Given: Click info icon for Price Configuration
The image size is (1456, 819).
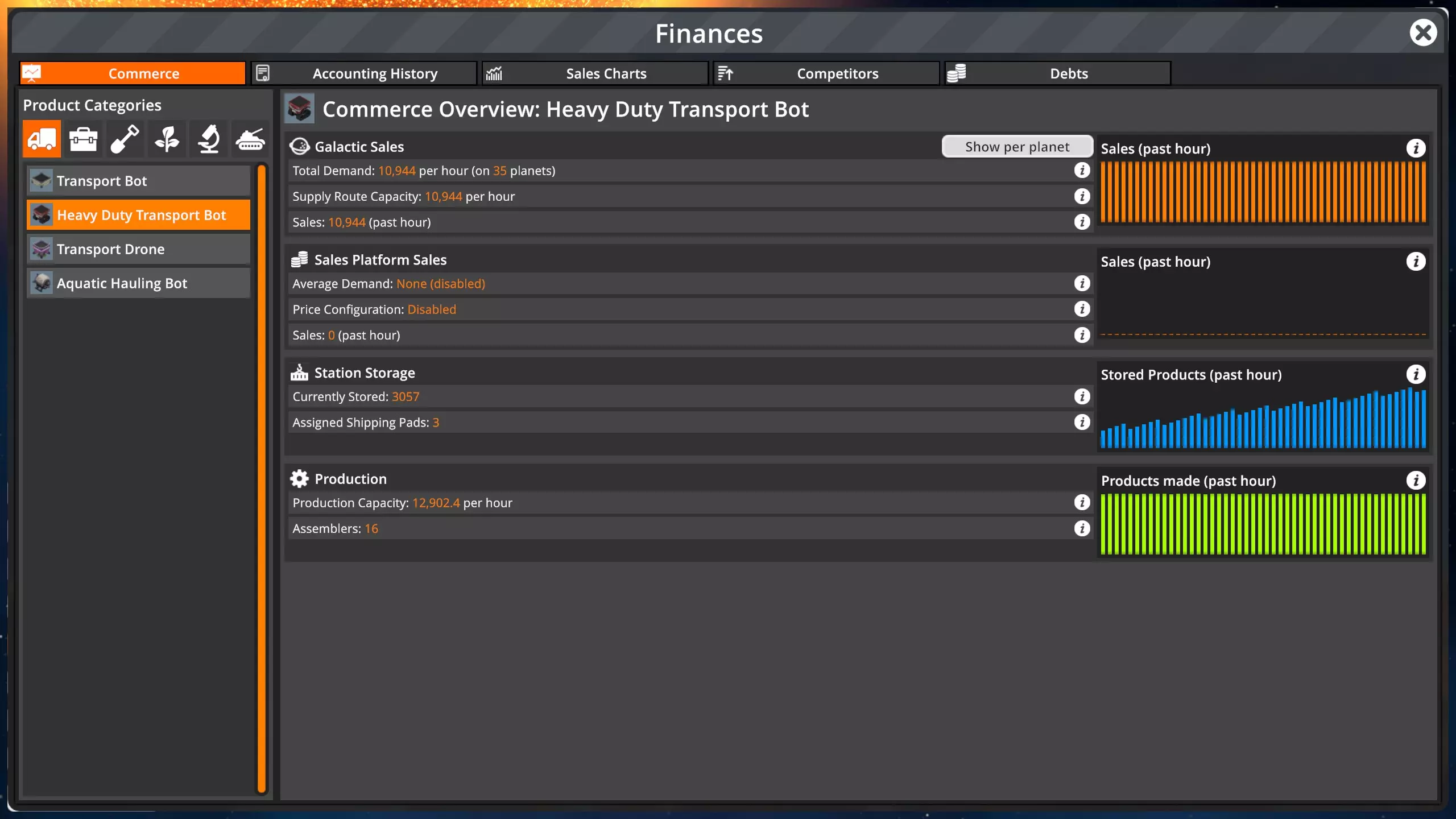Looking at the screenshot, I should pyautogui.click(x=1082, y=309).
